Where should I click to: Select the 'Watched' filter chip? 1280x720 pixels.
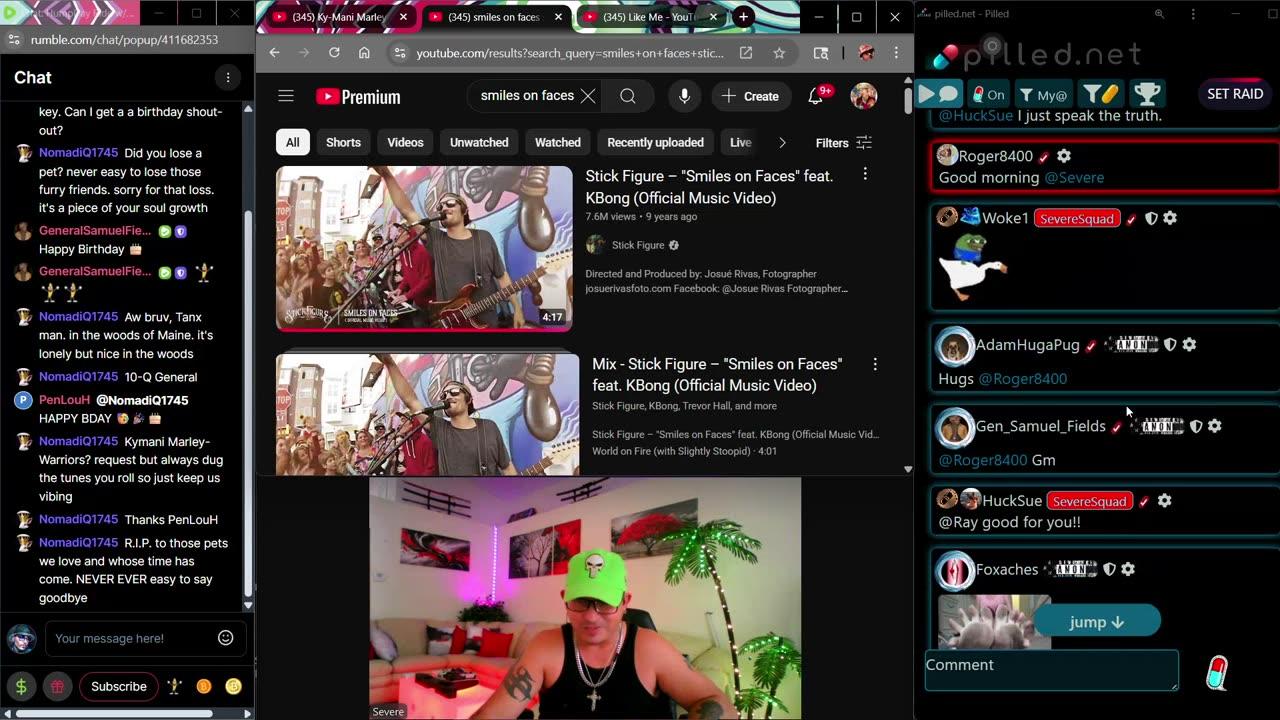558,142
